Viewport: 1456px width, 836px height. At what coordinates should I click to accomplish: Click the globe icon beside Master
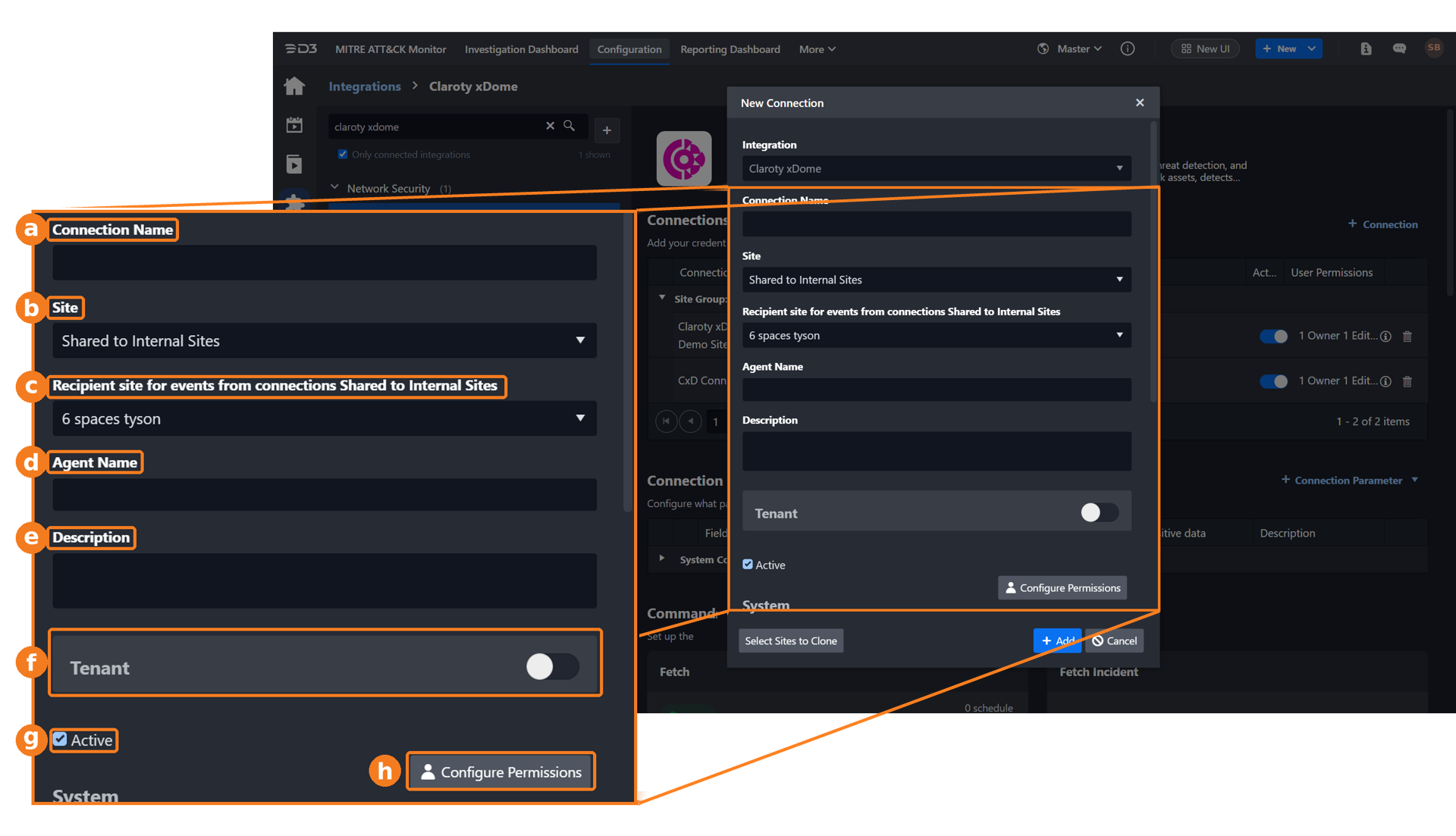click(x=1043, y=49)
